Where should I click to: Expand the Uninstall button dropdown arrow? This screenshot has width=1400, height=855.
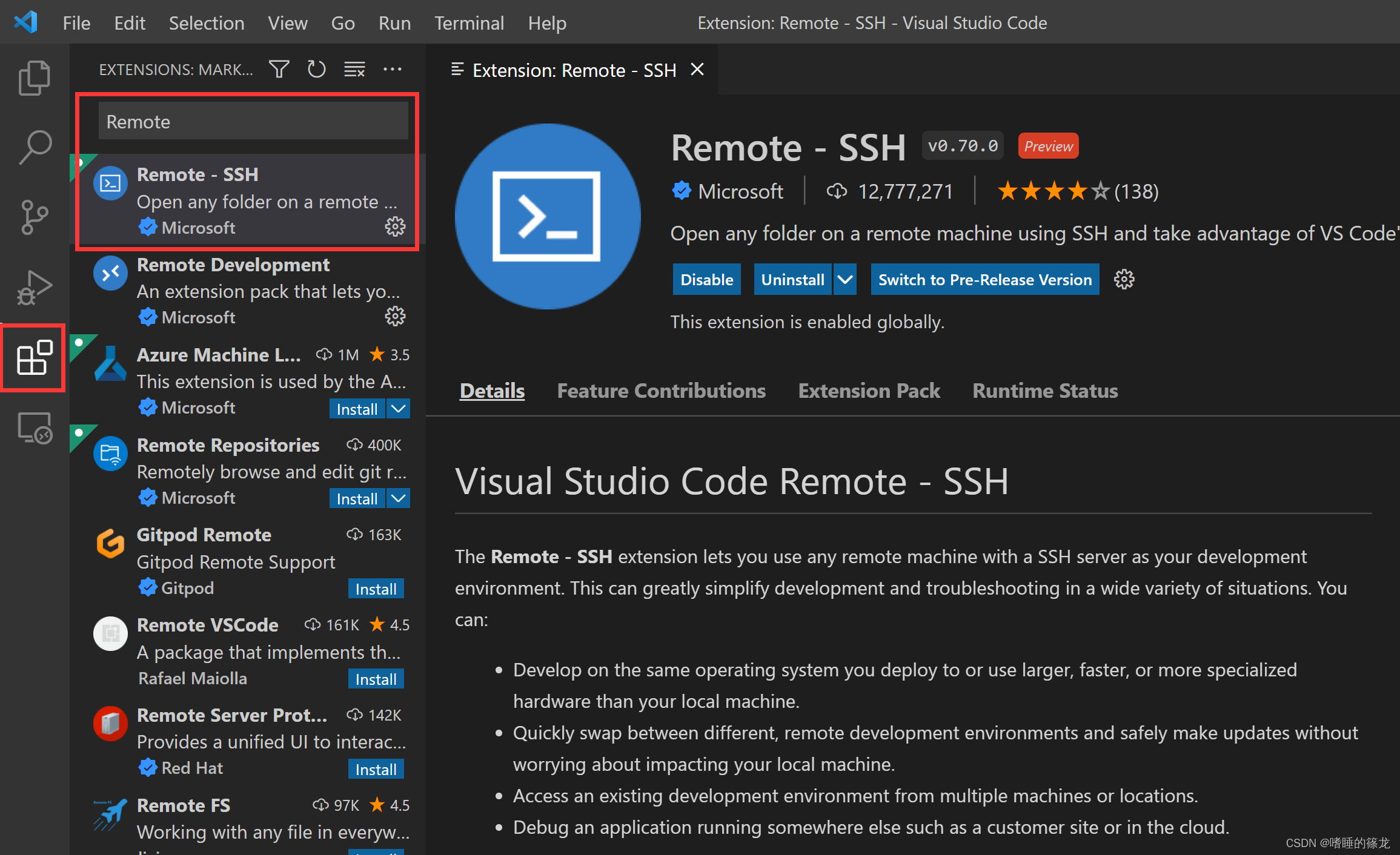tap(845, 280)
